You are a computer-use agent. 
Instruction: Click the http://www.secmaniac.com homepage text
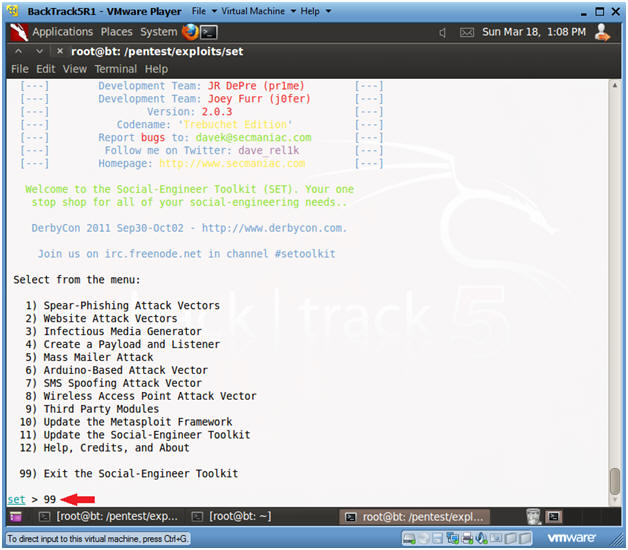pos(232,163)
